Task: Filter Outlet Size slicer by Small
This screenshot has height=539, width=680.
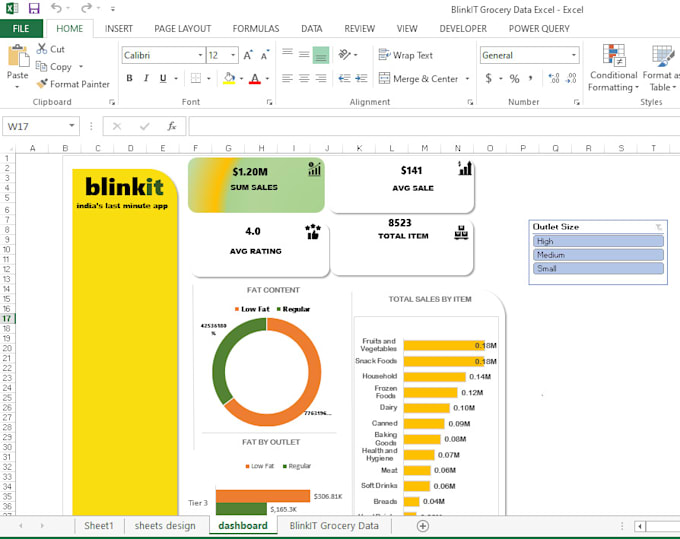Action: click(x=598, y=268)
